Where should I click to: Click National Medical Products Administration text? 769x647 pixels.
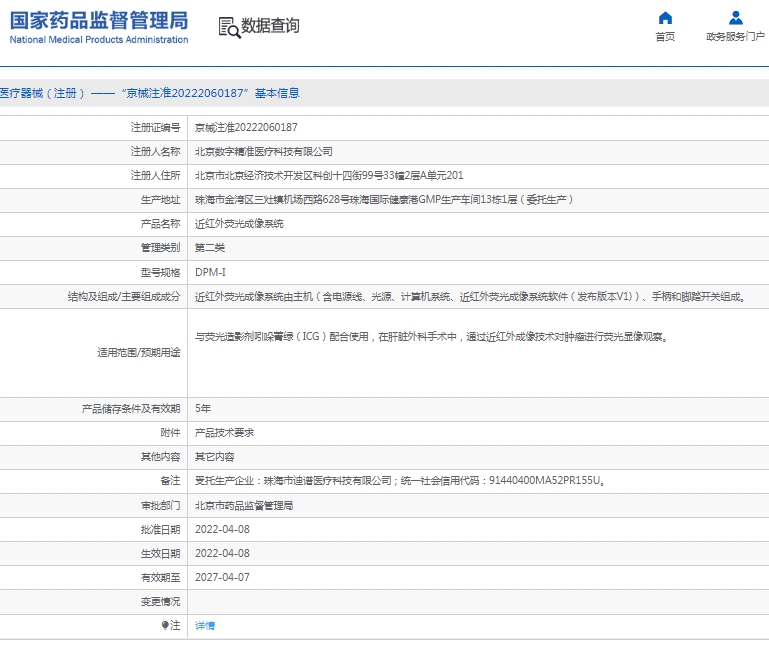pyautogui.click(x=99, y=39)
